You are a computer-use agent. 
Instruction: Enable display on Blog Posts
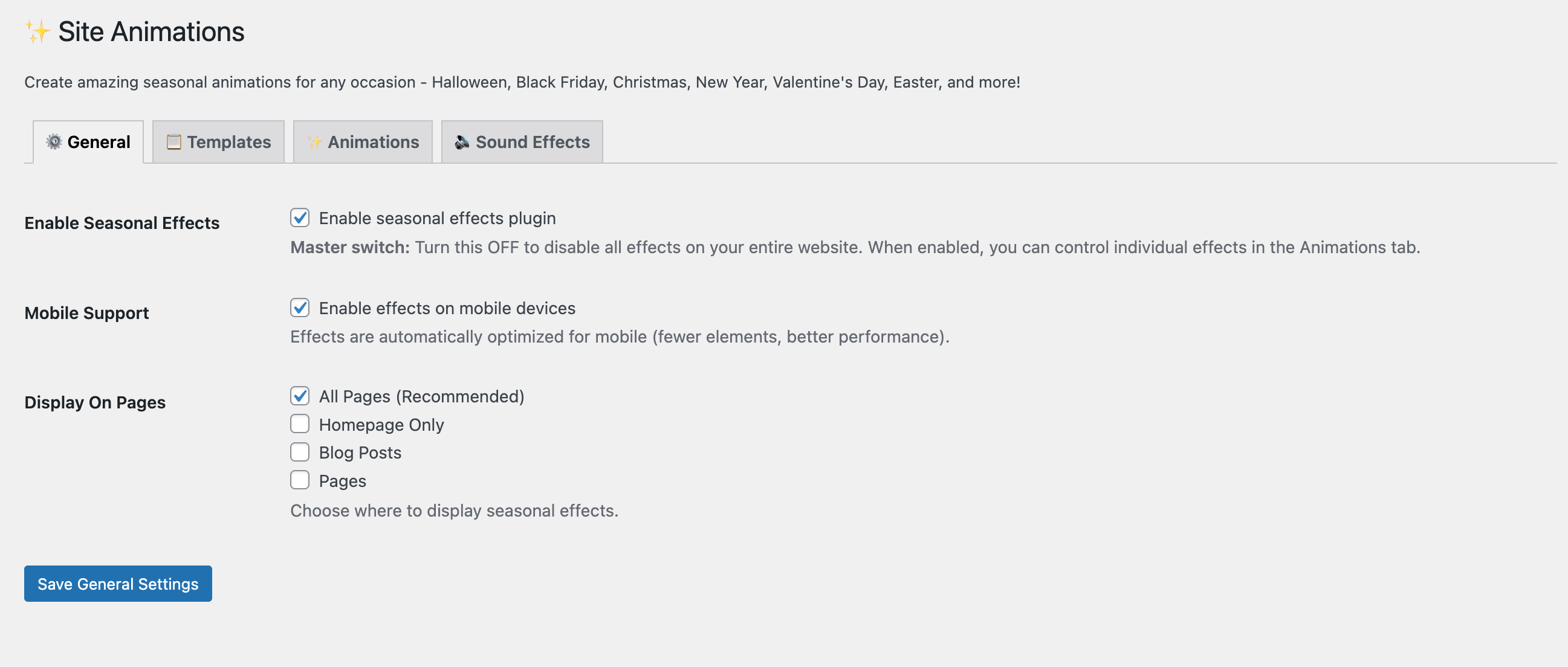point(300,451)
